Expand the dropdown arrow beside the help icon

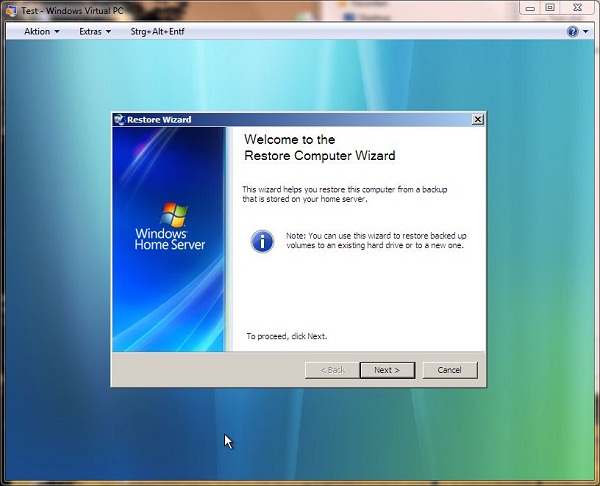[585, 31]
